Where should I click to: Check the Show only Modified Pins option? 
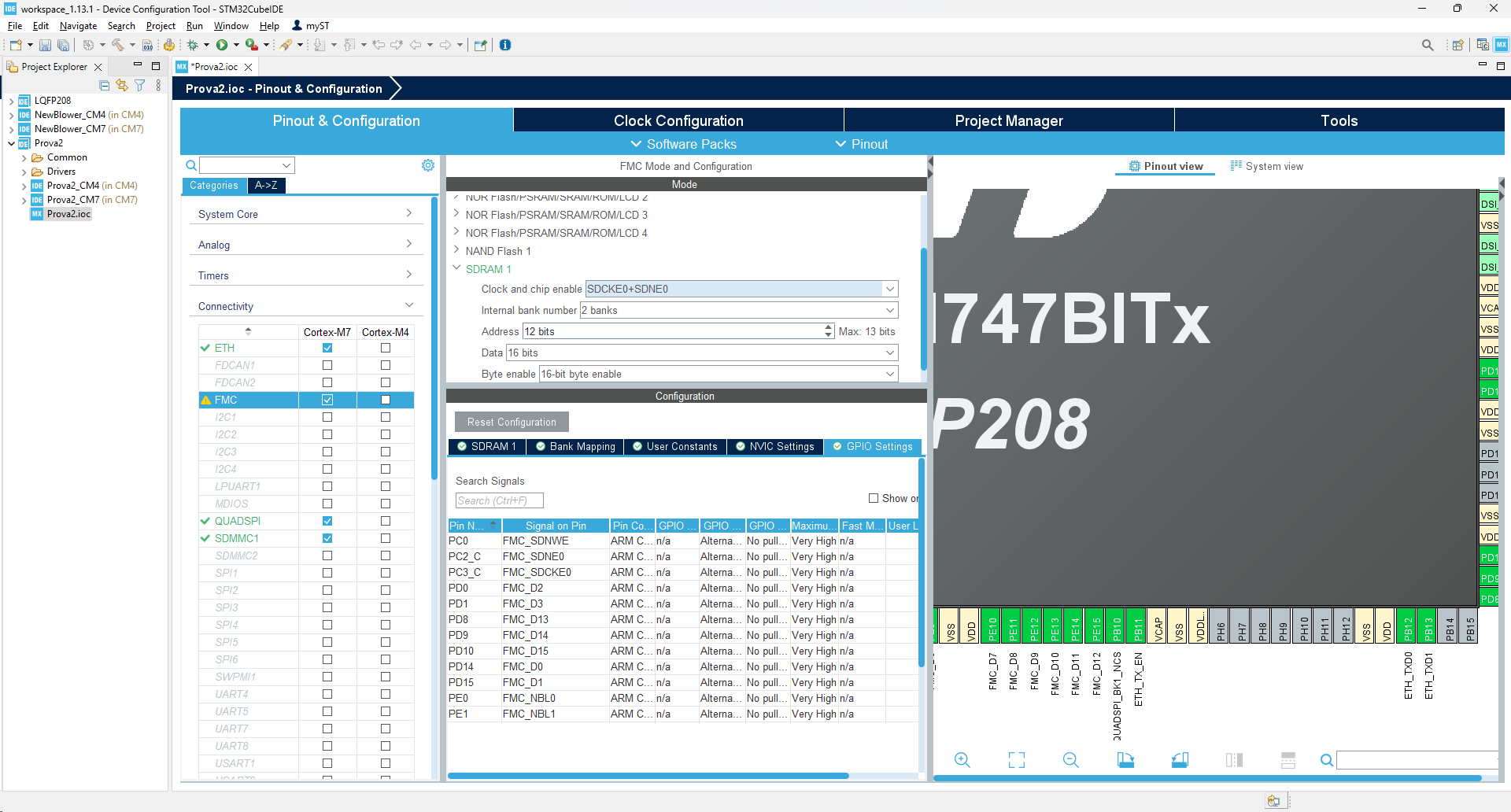[x=874, y=498]
